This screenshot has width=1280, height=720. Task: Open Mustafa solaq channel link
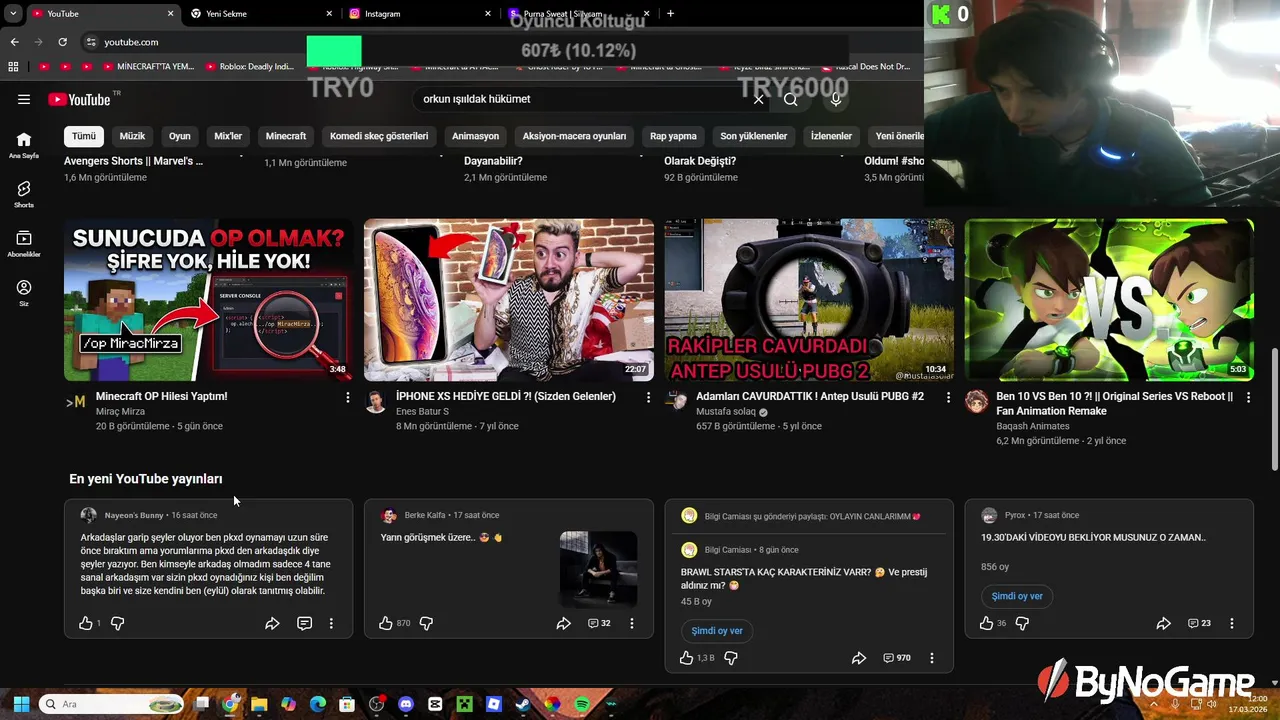pyautogui.click(x=726, y=411)
